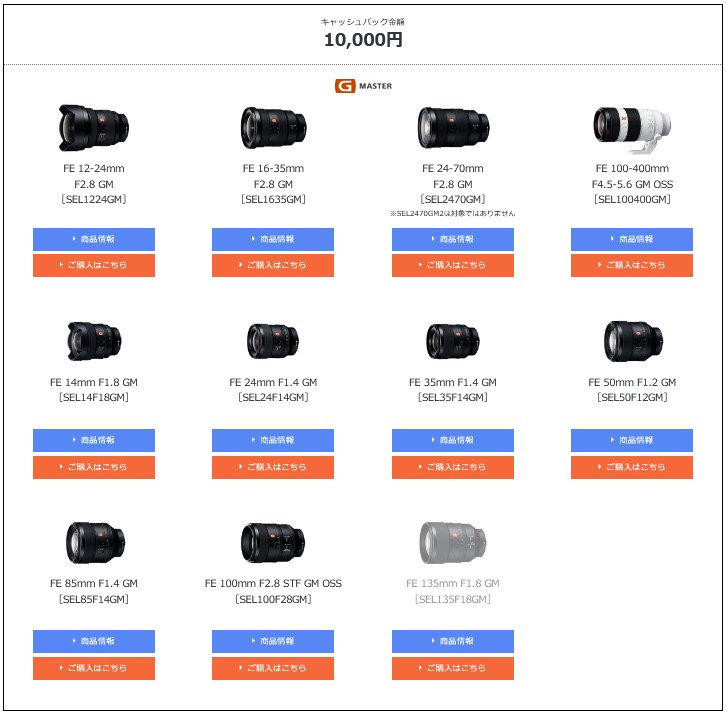This screenshot has width=727, height=714.
Task: Select the FE 35mm F1.4 GM lens image
Action: (453, 341)
